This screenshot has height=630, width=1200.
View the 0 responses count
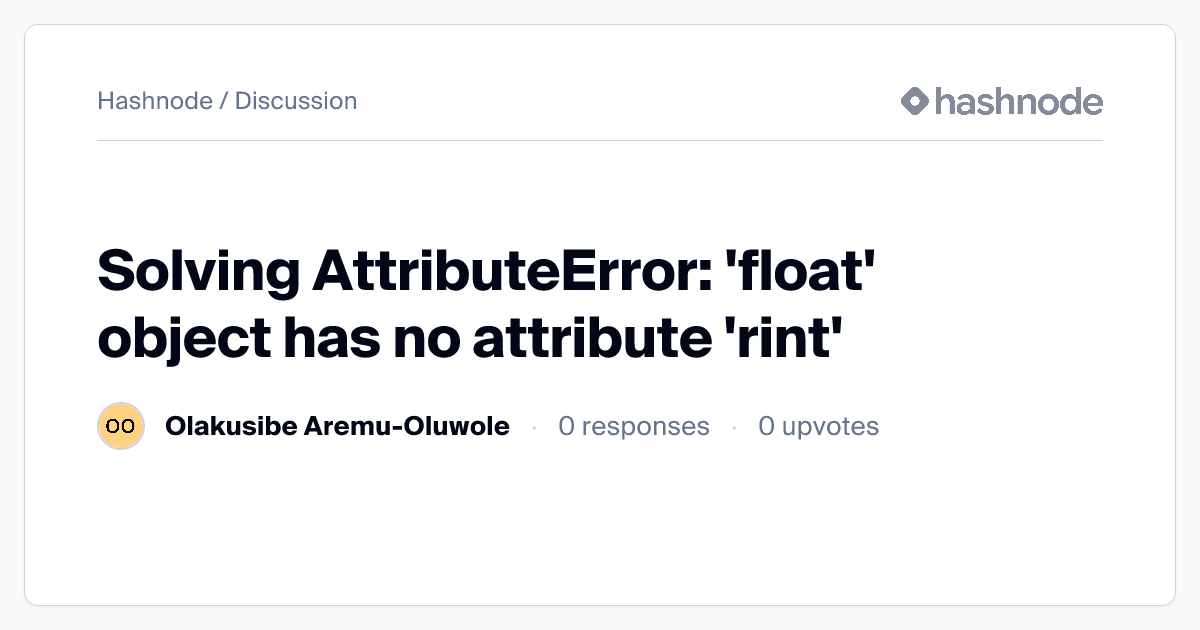[x=634, y=427]
